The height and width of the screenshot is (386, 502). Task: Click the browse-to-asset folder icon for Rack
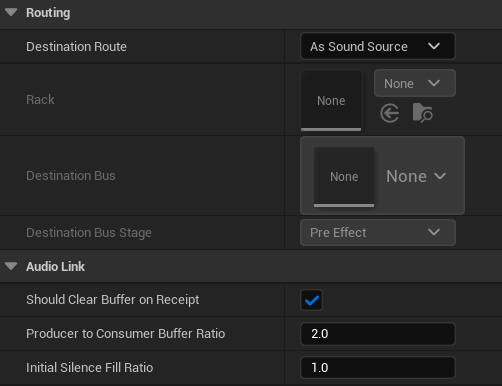pyautogui.click(x=422, y=113)
